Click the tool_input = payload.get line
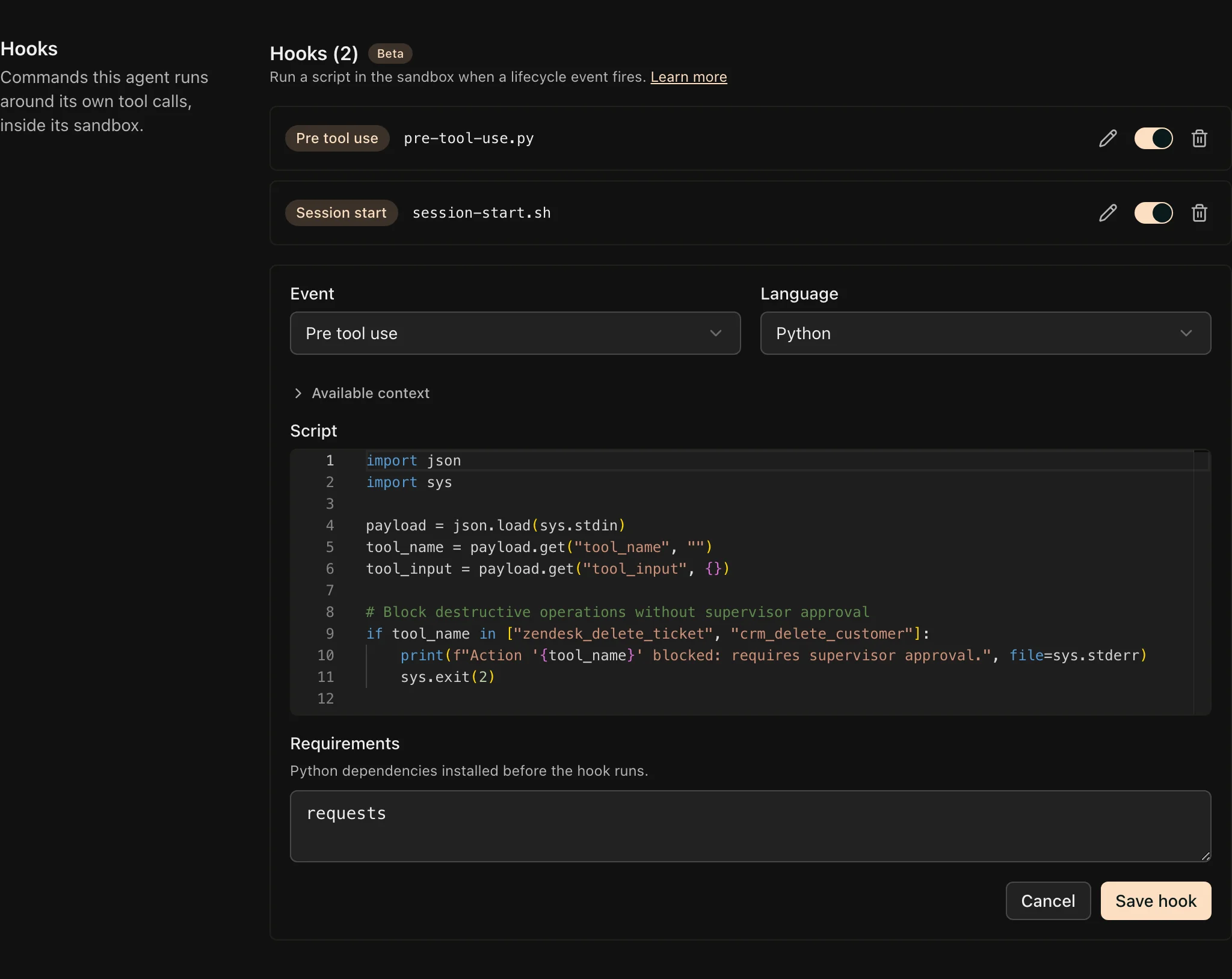The height and width of the screenshot is (979, 1232). pyautogui.click(x=547, y=569)
